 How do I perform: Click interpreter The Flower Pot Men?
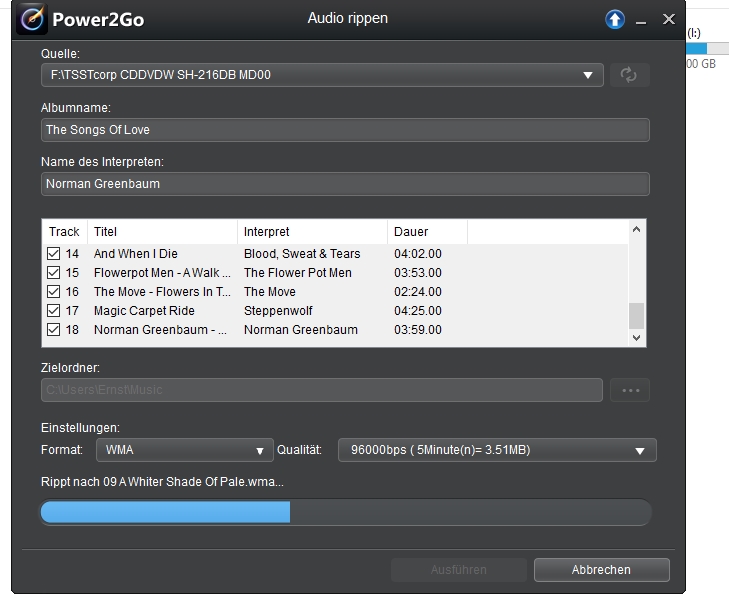(298, 273)
